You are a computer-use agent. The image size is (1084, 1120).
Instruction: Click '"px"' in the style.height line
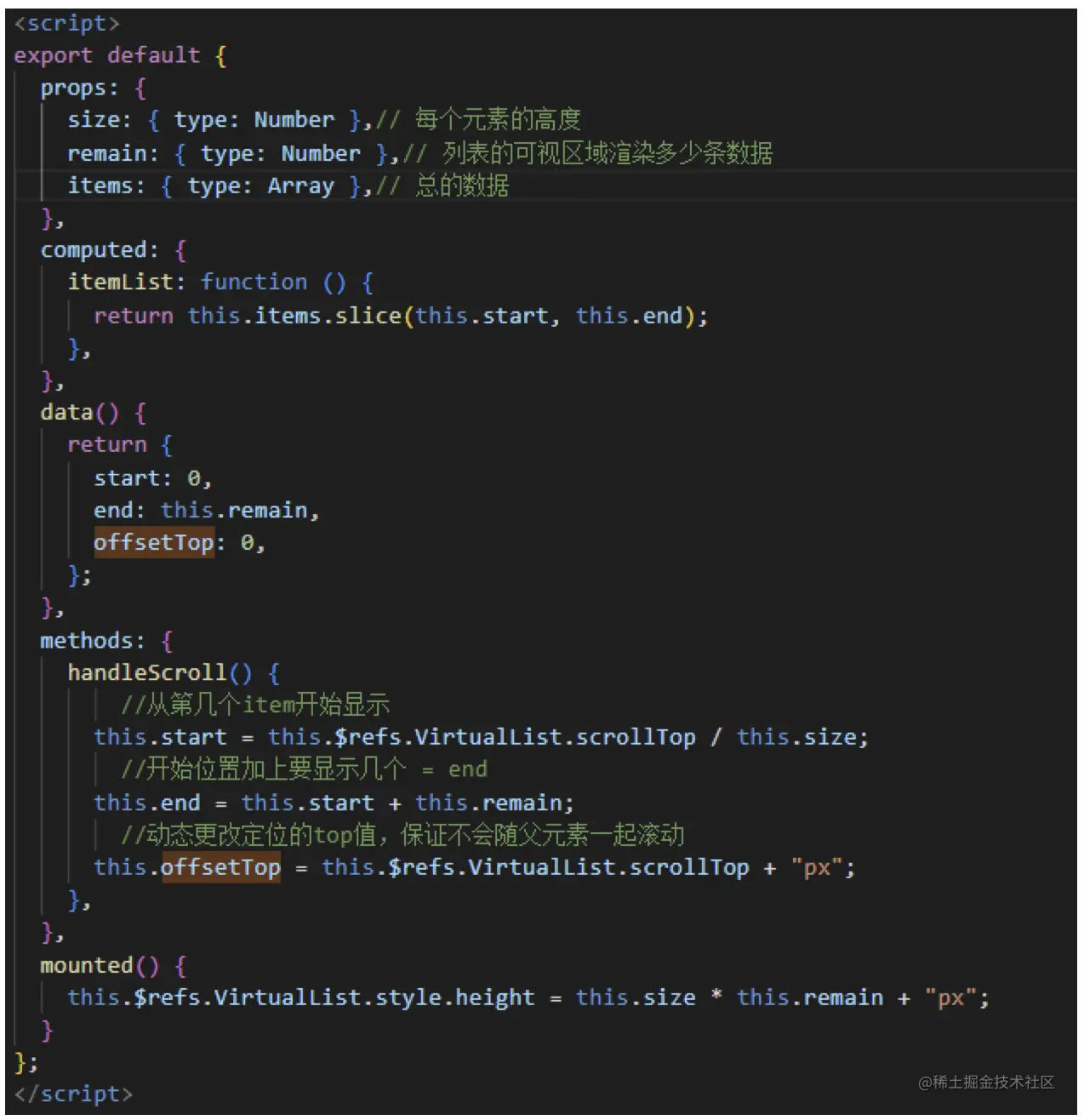(x=951, y=998)
